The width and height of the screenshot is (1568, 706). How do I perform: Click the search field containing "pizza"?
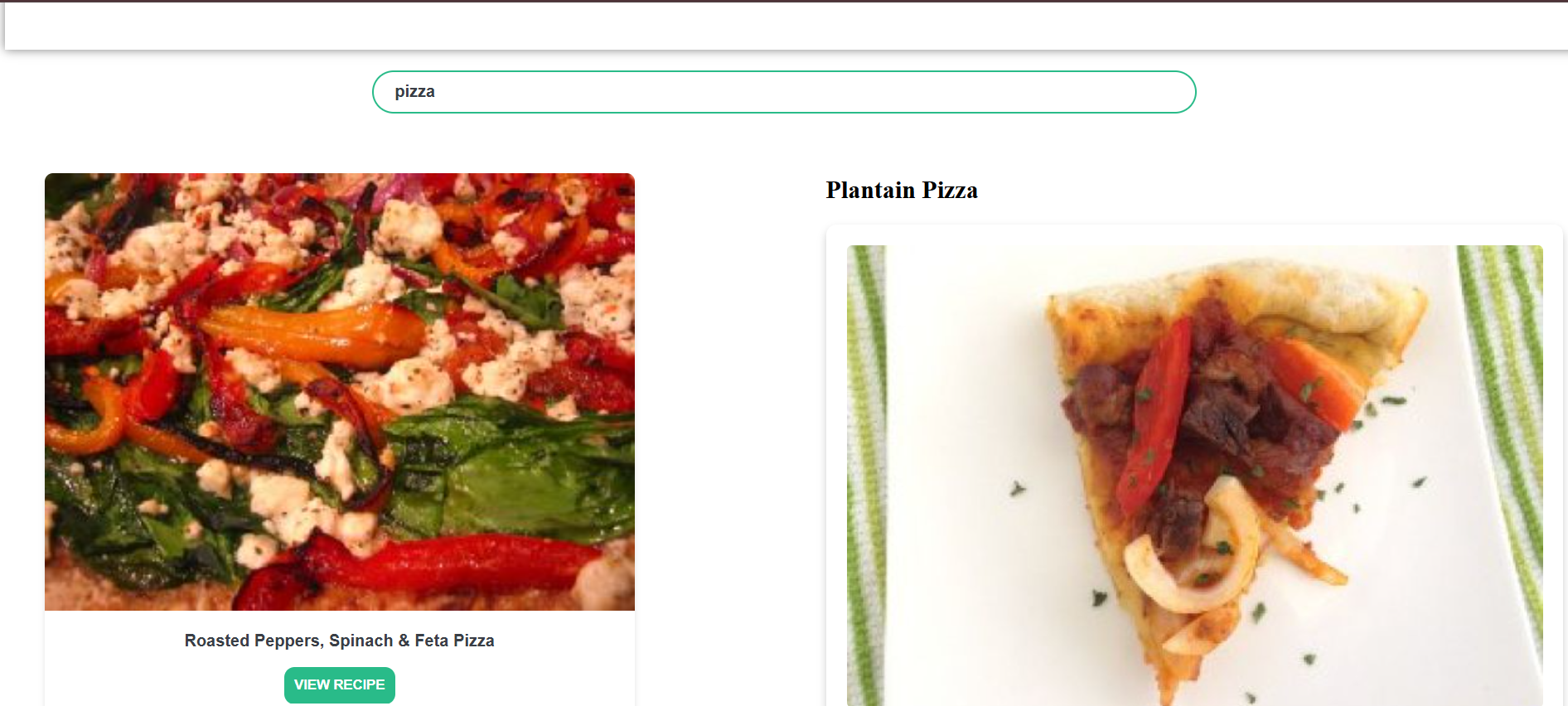tap(783, 92)
